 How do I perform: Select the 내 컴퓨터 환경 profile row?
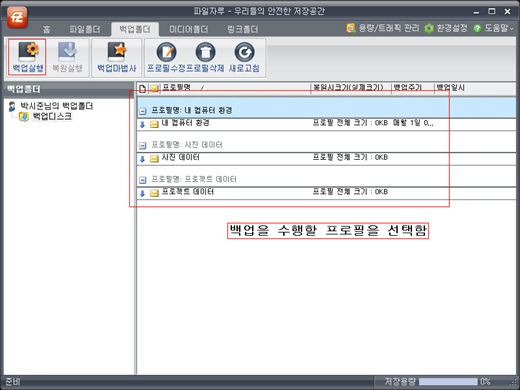click(x=327, y=124)
